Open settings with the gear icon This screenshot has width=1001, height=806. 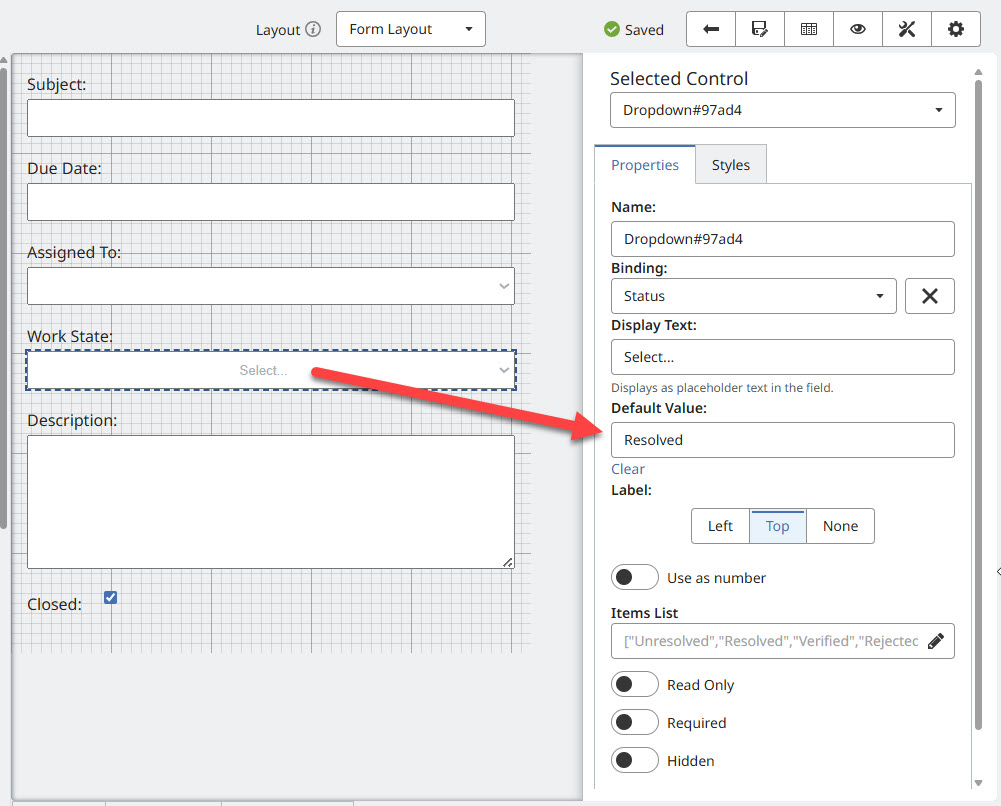click(956, 29)
